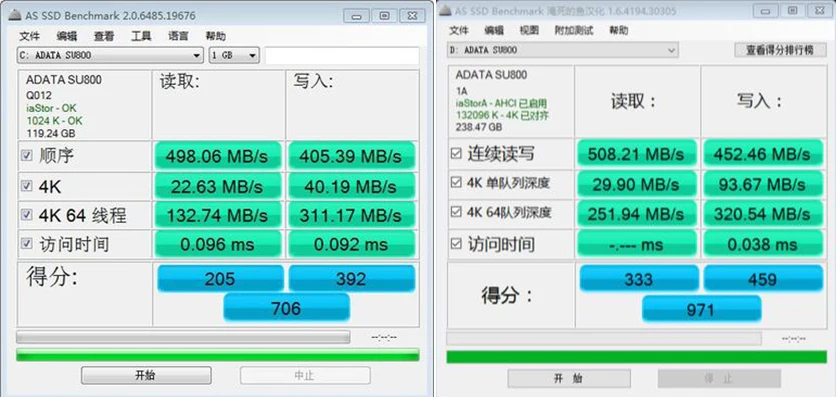This screenshot has width=836, height=397.
Task: Click the 132096 K - 4K 已对齐 text
Action: pos(501,115)
